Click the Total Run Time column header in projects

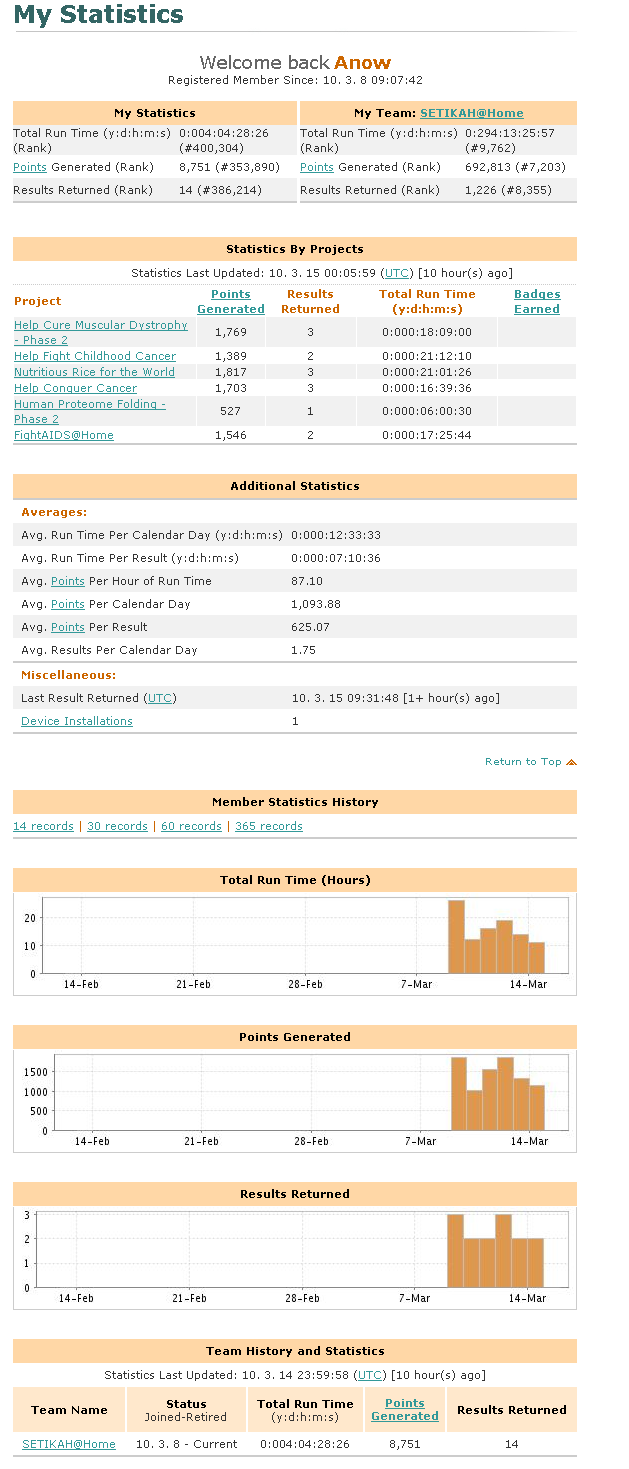(427, 301)
